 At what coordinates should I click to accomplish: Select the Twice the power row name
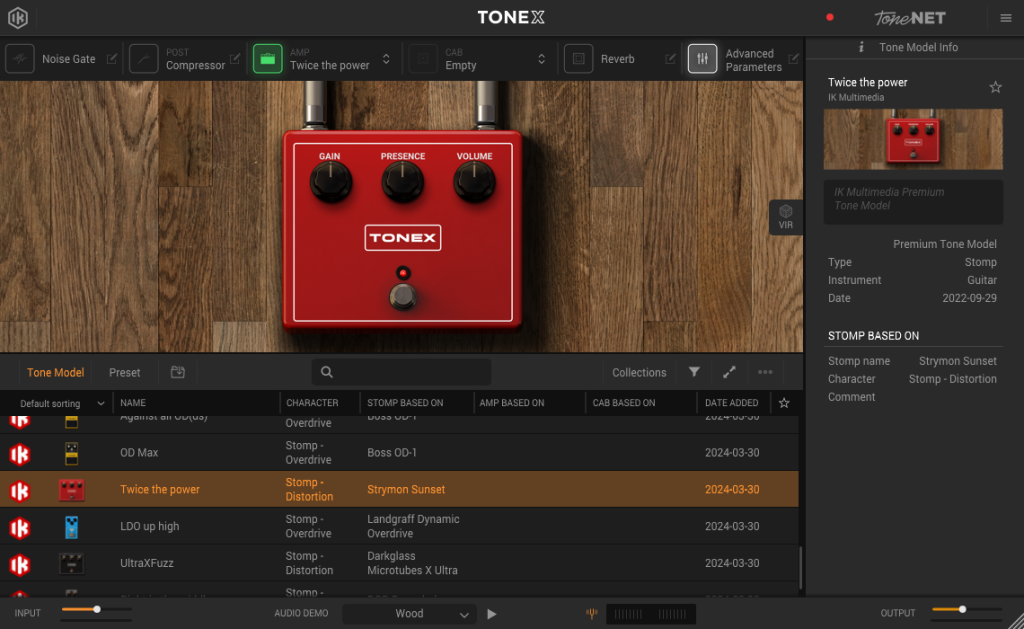pos(160,489)
